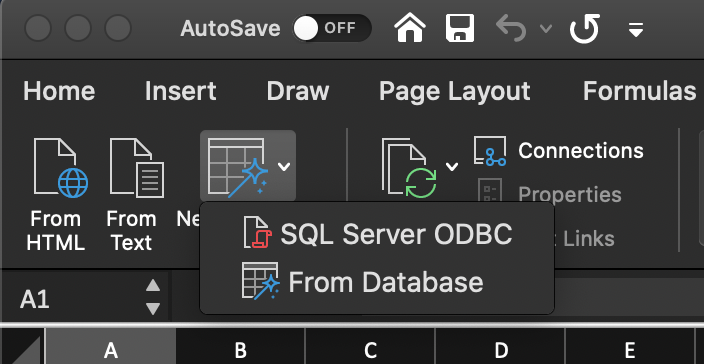Switch to the Page Layout tab

point(454,91)
